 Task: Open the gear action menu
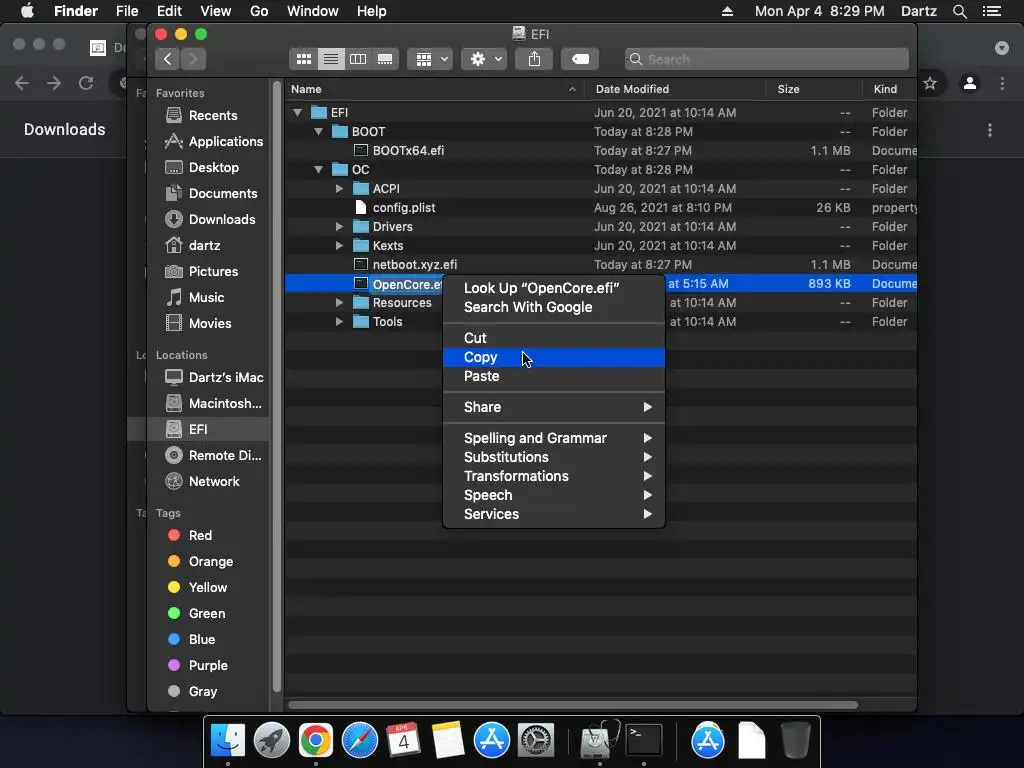click(484, 59)
